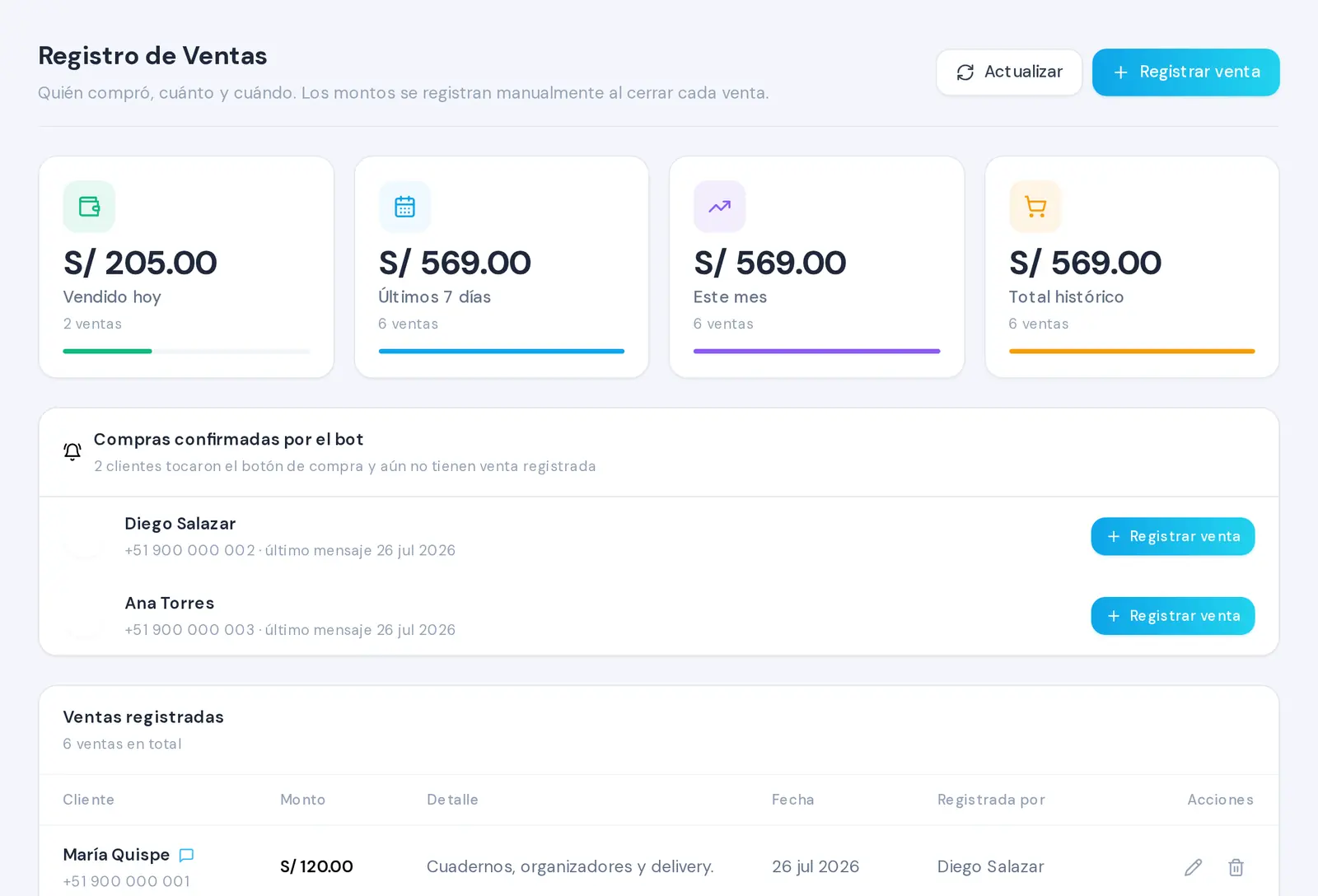Click the trending arrow icon on Este mes card

click(719, 207)
